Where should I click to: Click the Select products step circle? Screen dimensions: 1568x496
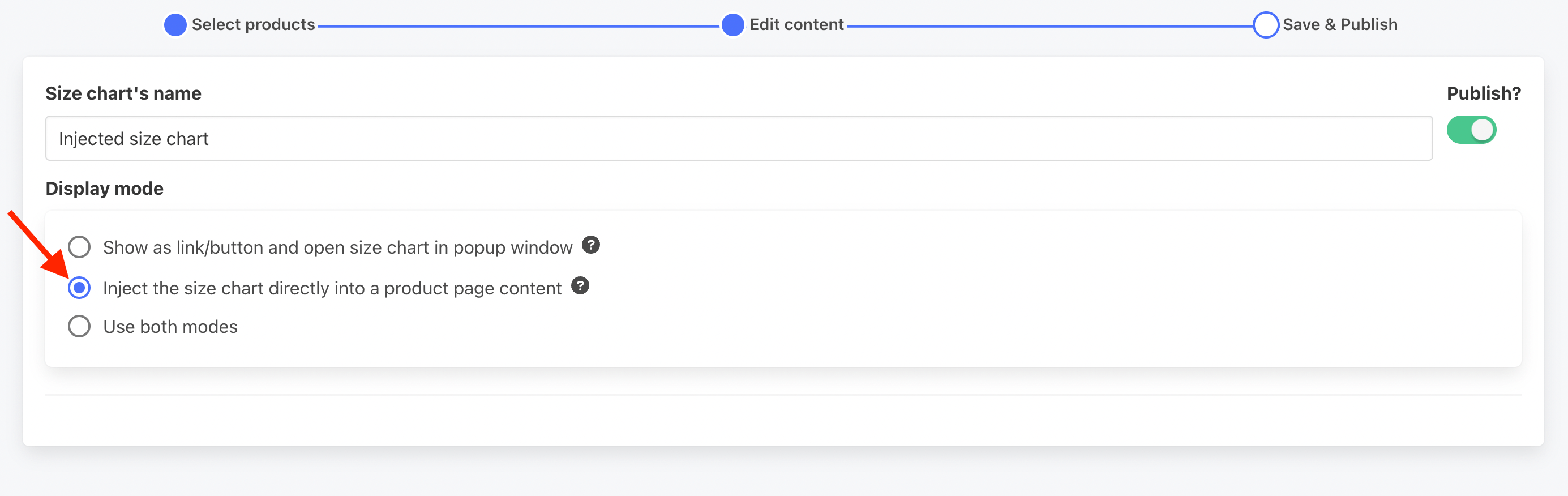(x=175, y=25)
